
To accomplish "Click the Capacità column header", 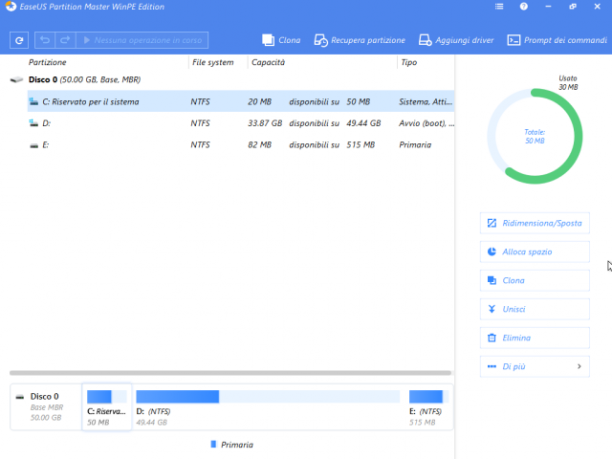I will (x=268, y=62).
